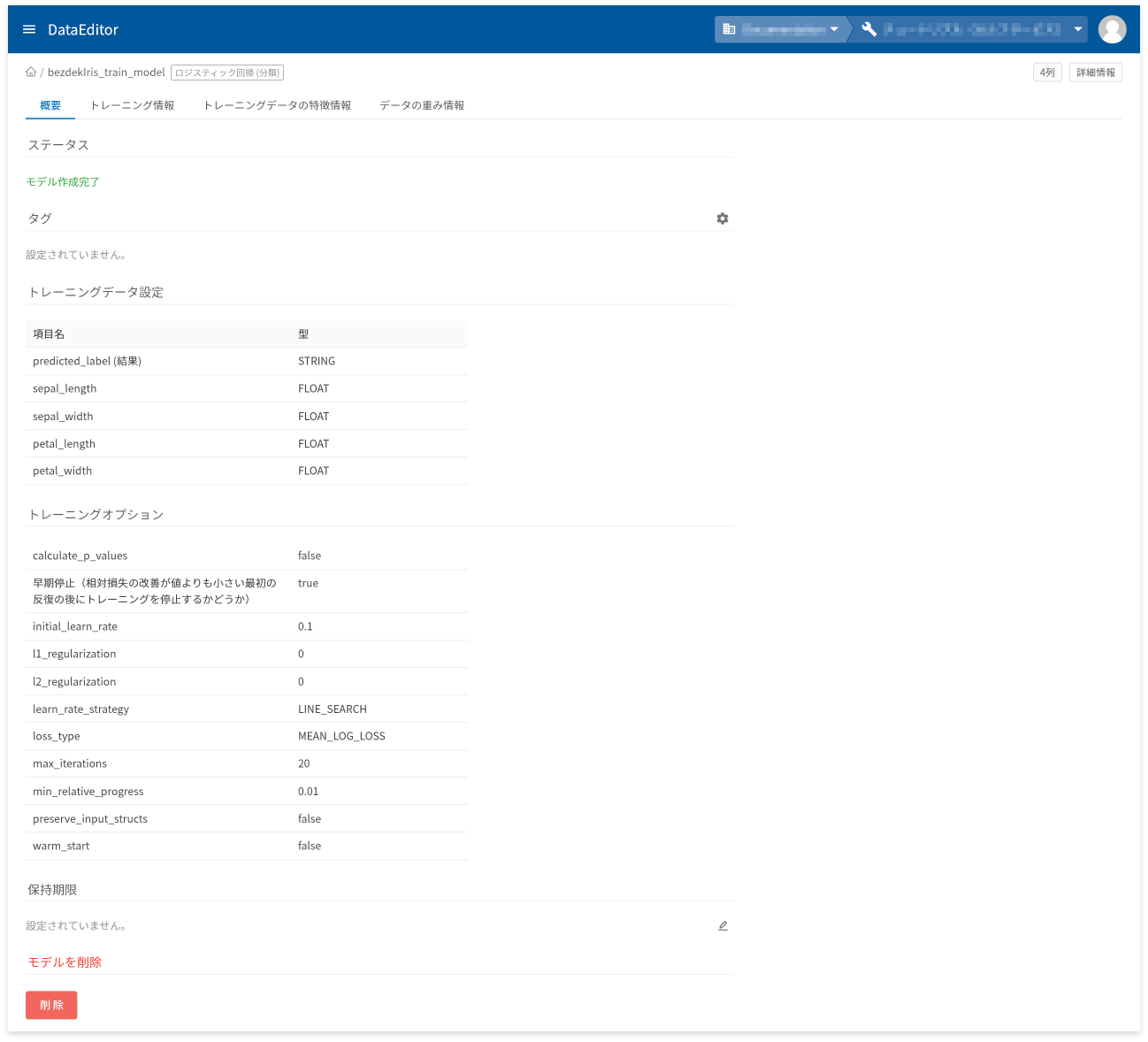
Task: Click the ロジスティック回帰 (分類) label badge
Action: pyautogui.click(x=227, y=73)
